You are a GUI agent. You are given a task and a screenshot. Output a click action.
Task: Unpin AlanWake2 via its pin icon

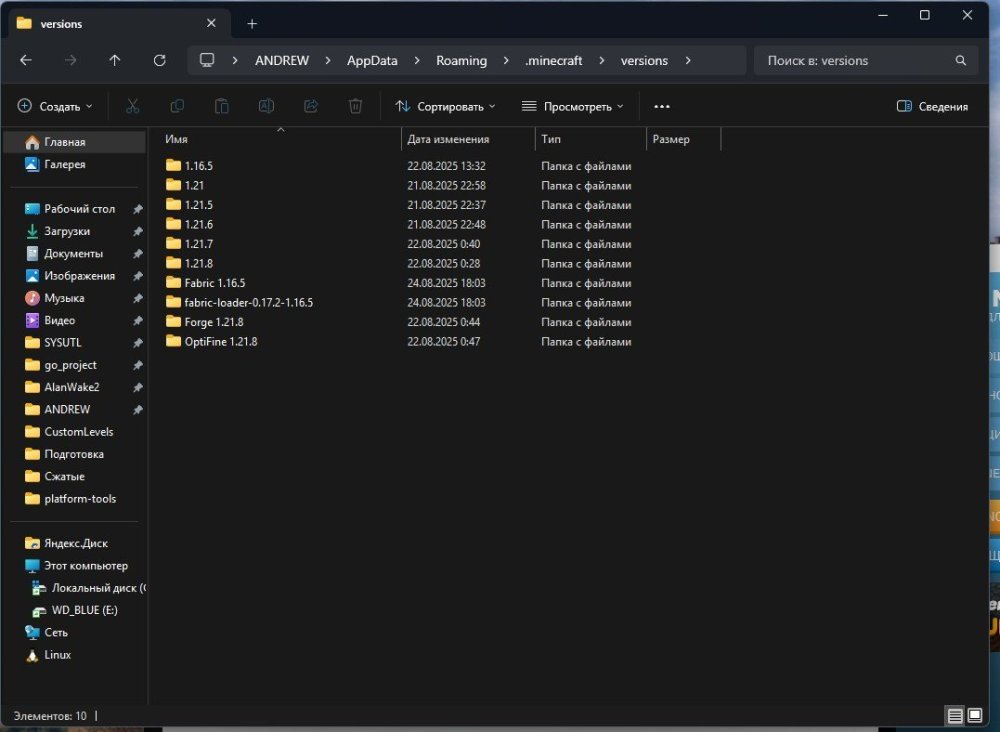coord(137,388)
